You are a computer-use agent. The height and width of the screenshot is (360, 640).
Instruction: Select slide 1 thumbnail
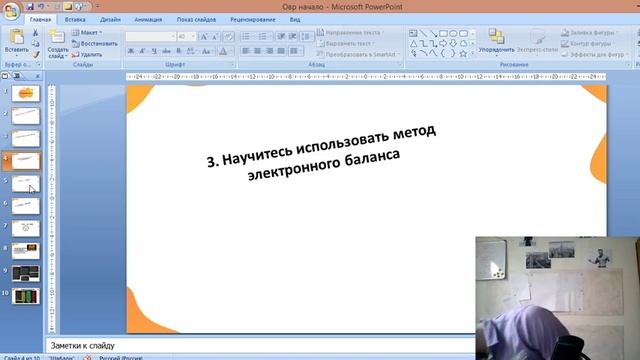coord(25,93)
